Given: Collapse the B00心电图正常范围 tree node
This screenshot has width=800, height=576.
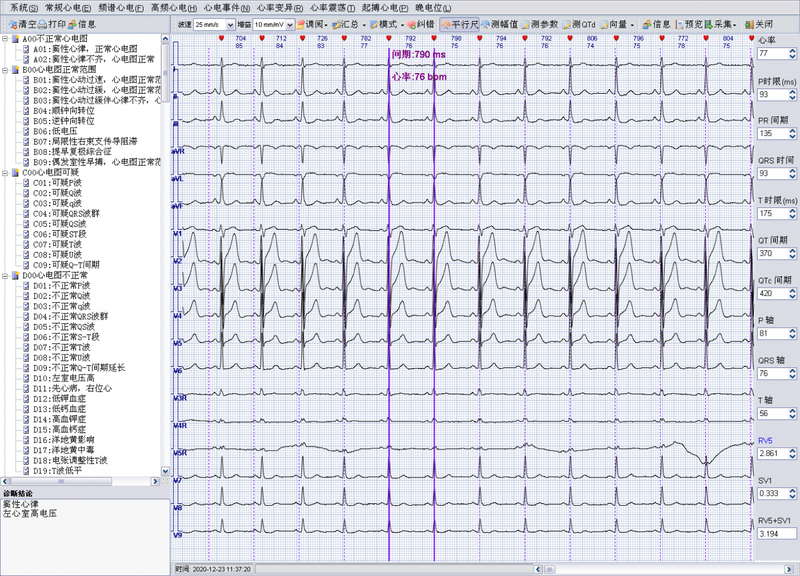Looking at the screenshot, I should tap(5, 69).
